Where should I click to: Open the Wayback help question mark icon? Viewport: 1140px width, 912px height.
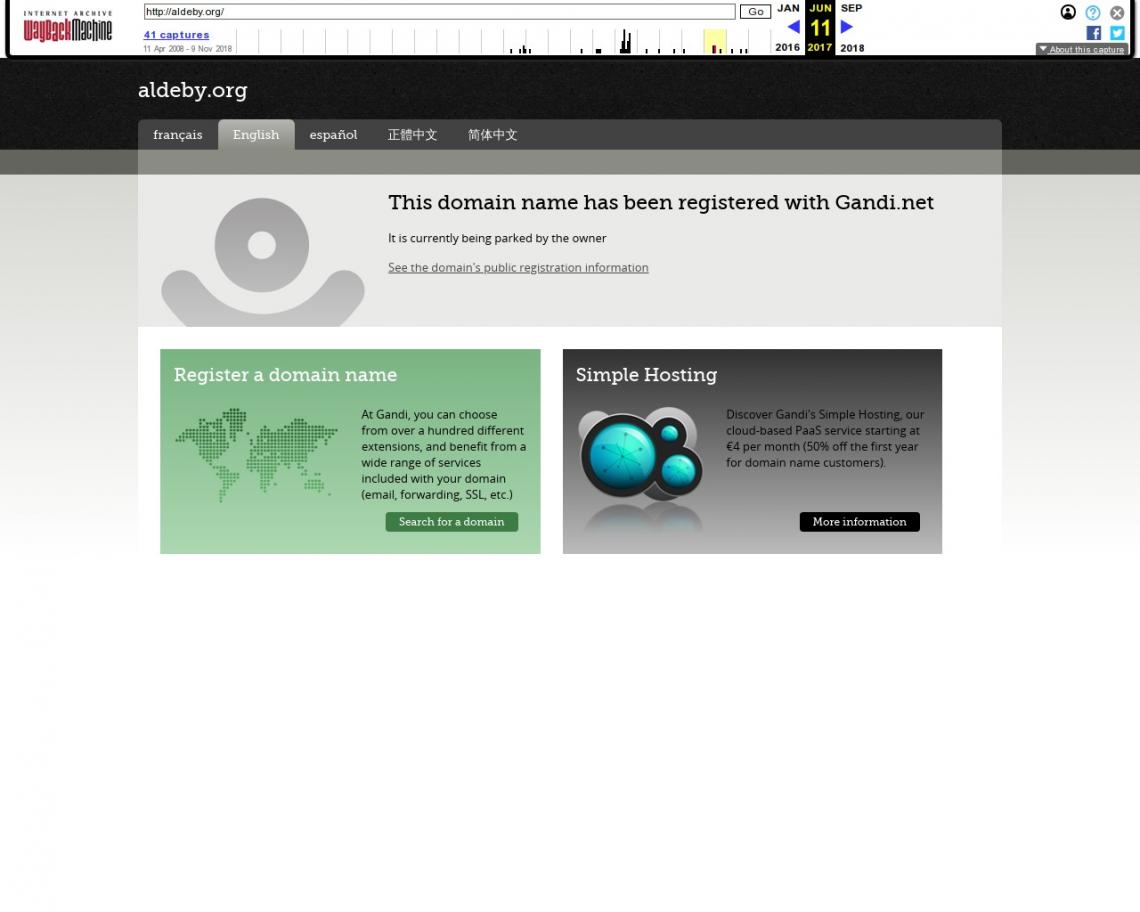(1093, 12)
